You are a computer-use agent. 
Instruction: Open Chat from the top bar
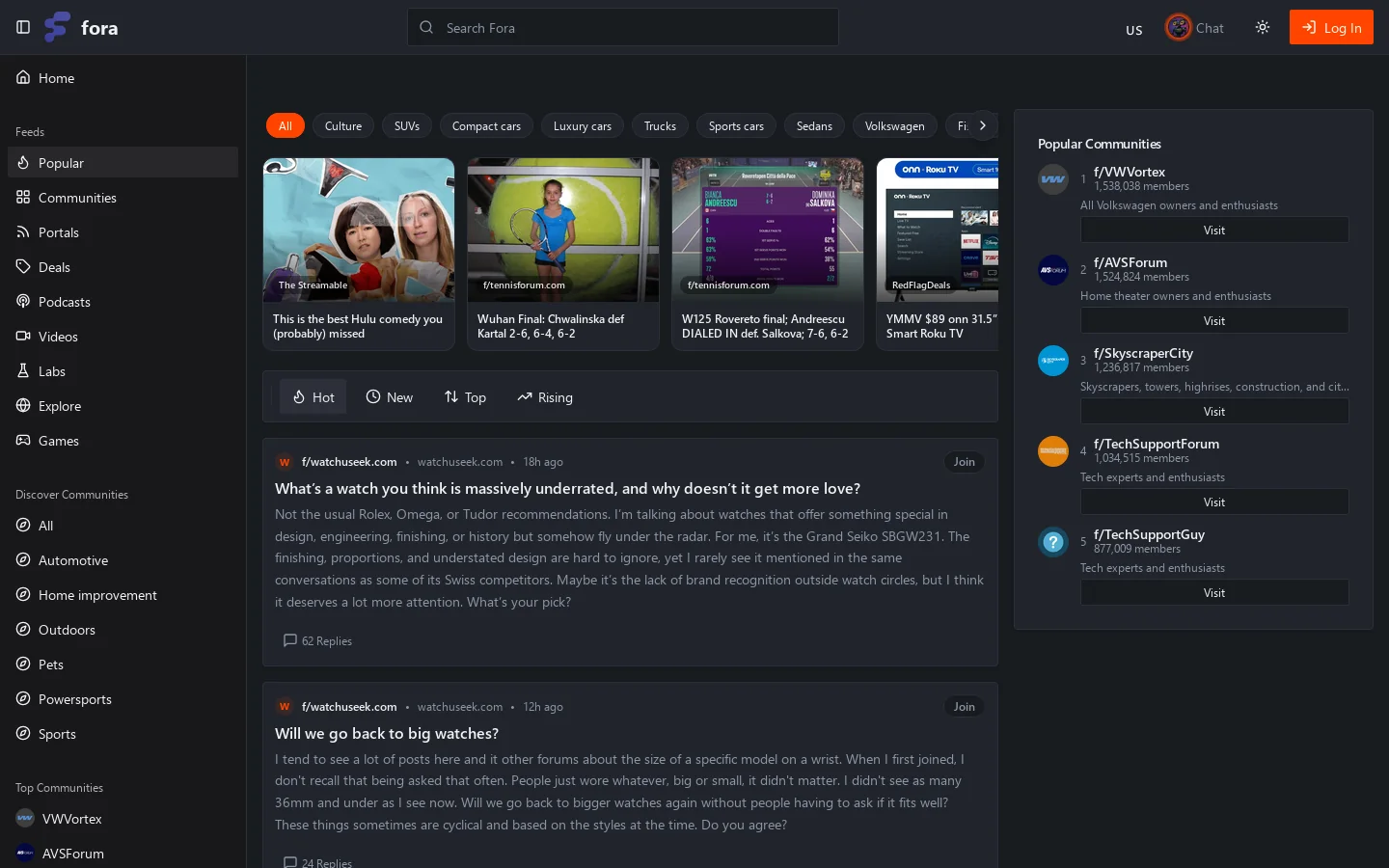(x=1194, y=27)
